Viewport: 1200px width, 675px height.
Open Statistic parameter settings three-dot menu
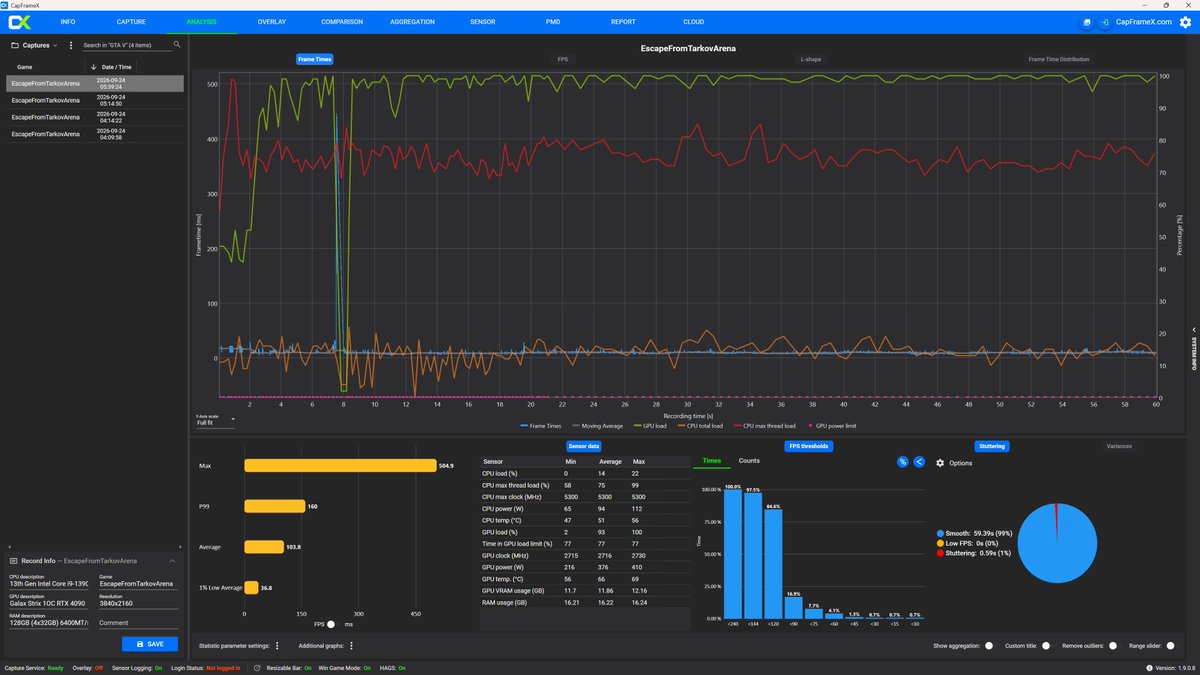pos(277,646)
